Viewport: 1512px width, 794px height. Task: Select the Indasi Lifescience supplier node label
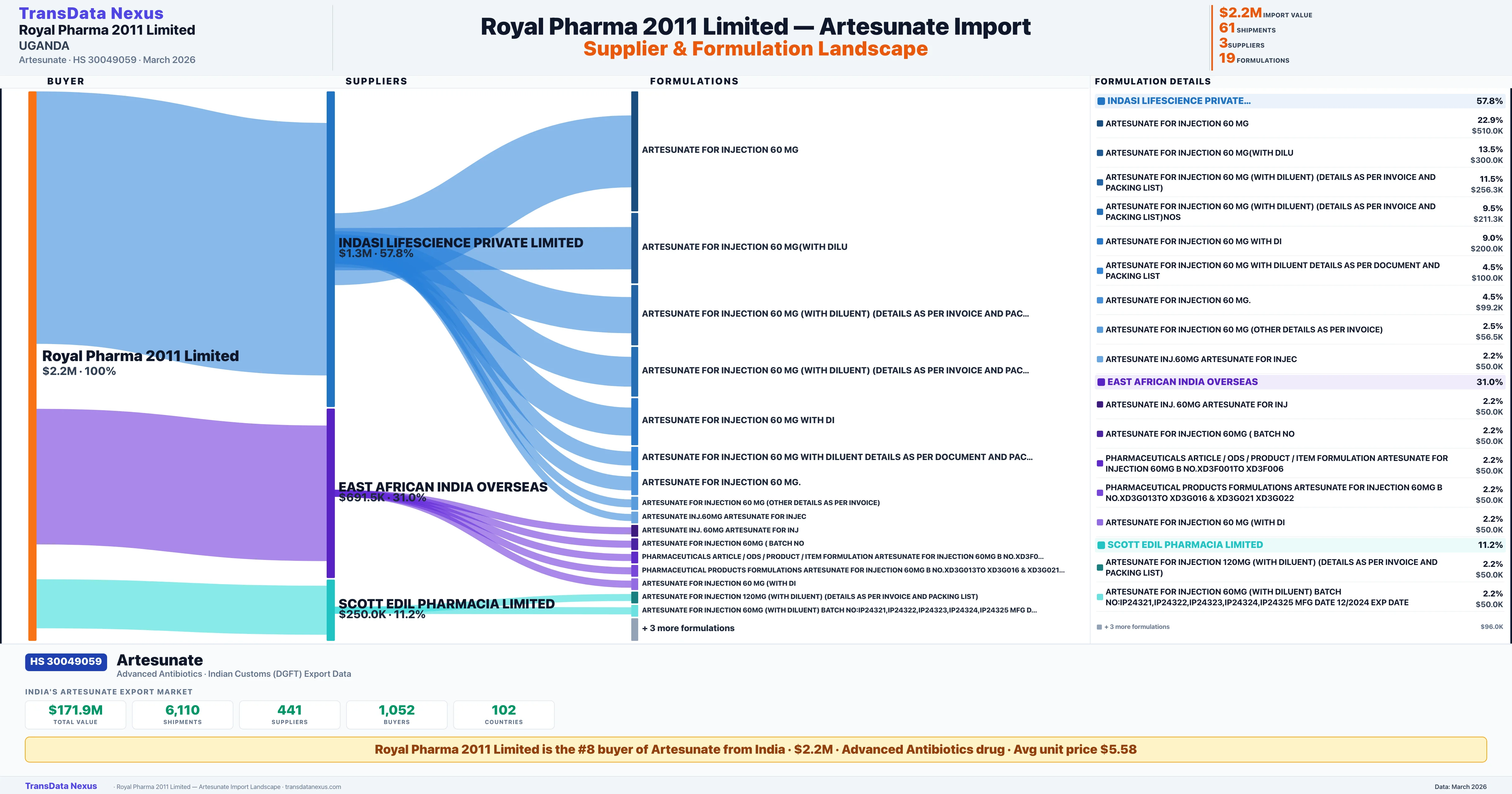(x=460, y=243)
